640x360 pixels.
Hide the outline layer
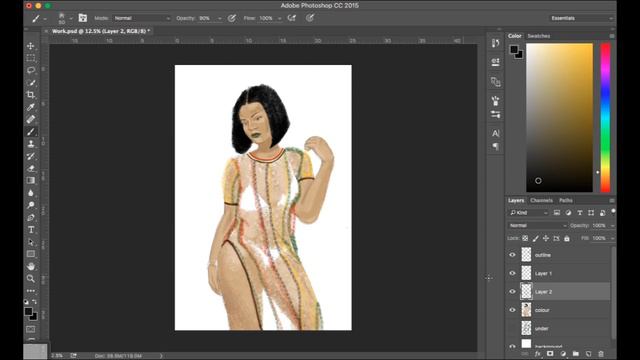[x=512, y=255]
